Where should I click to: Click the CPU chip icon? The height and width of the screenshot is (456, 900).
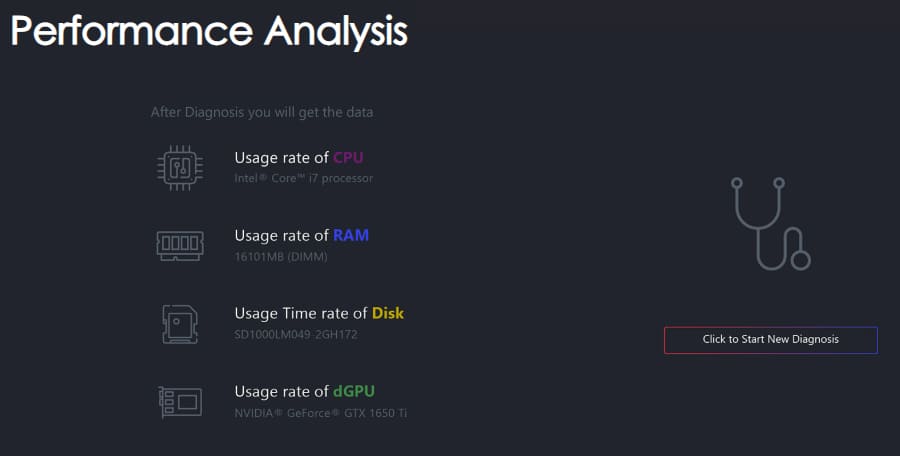tap(180, 166)
